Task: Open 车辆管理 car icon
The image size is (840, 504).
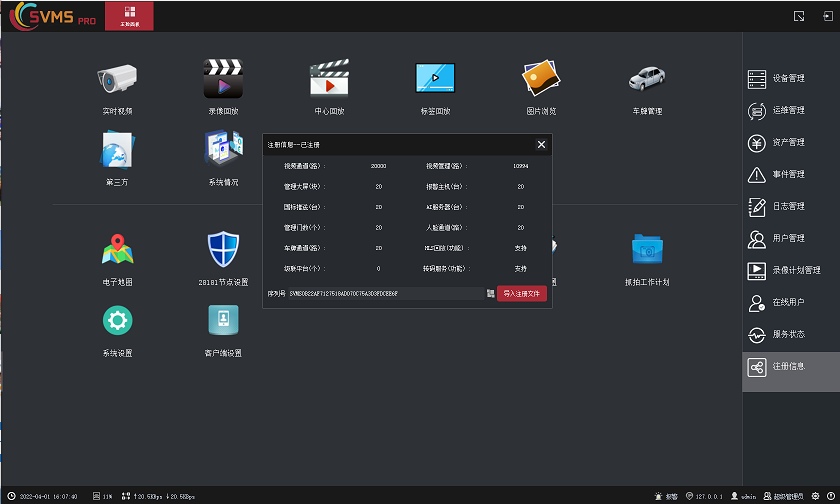Action: 647,80
